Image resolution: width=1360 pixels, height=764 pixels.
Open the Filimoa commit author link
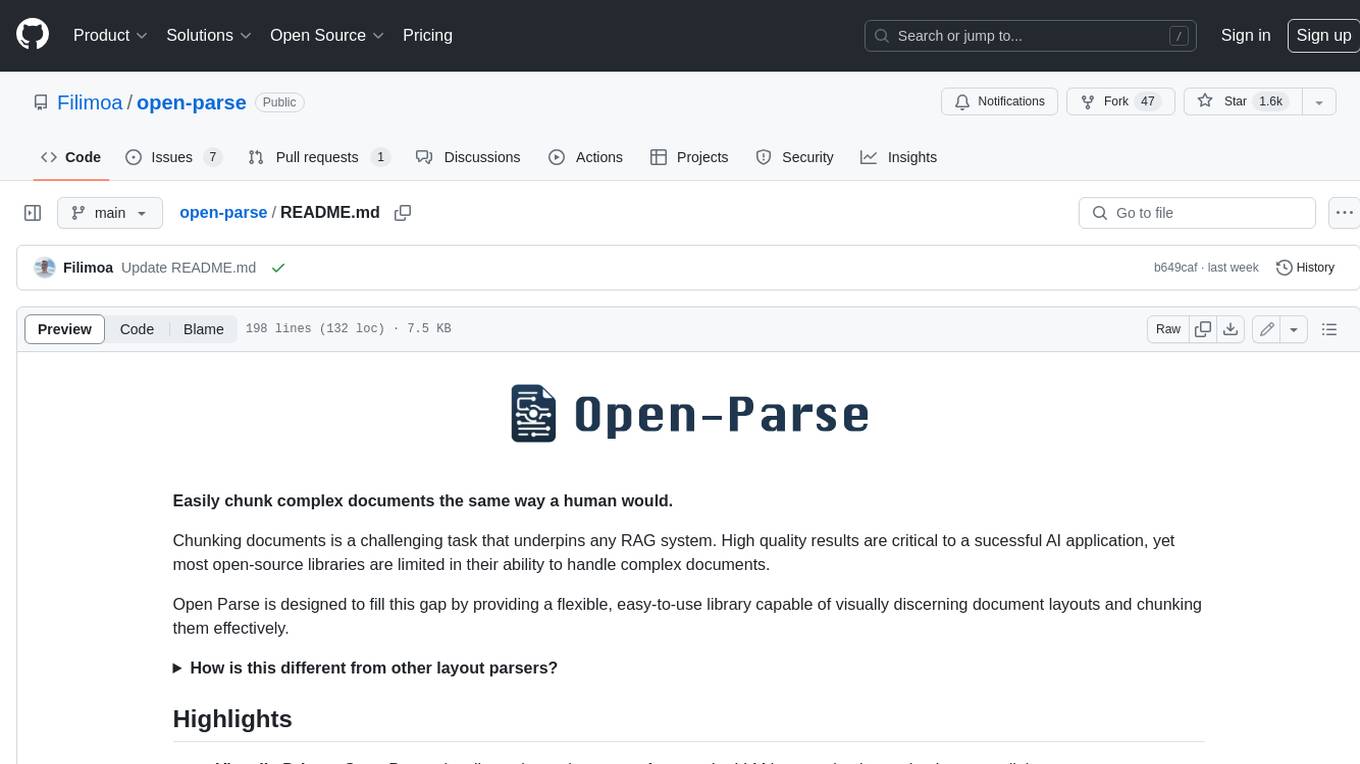pyautogui.click(x=88, y=267)
